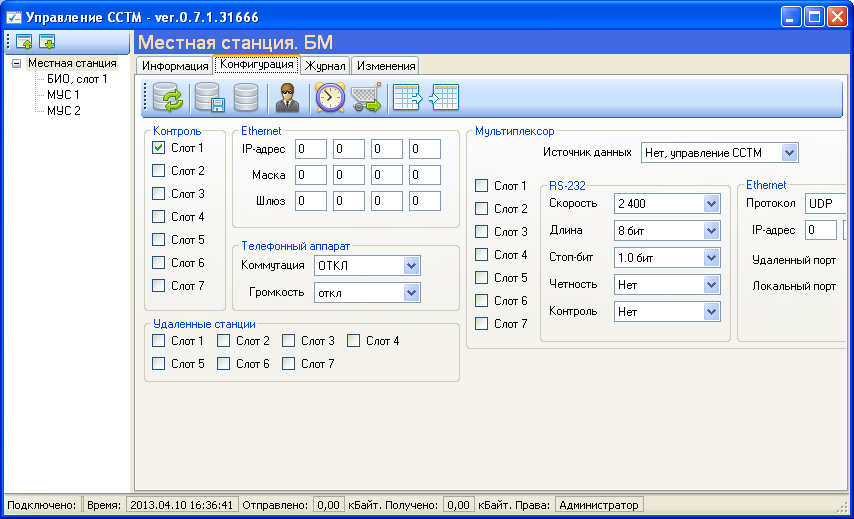Screen dimensions: 854x519
Task: Click the green up-arrow window icon in left panel
Action: pos(24,41)
